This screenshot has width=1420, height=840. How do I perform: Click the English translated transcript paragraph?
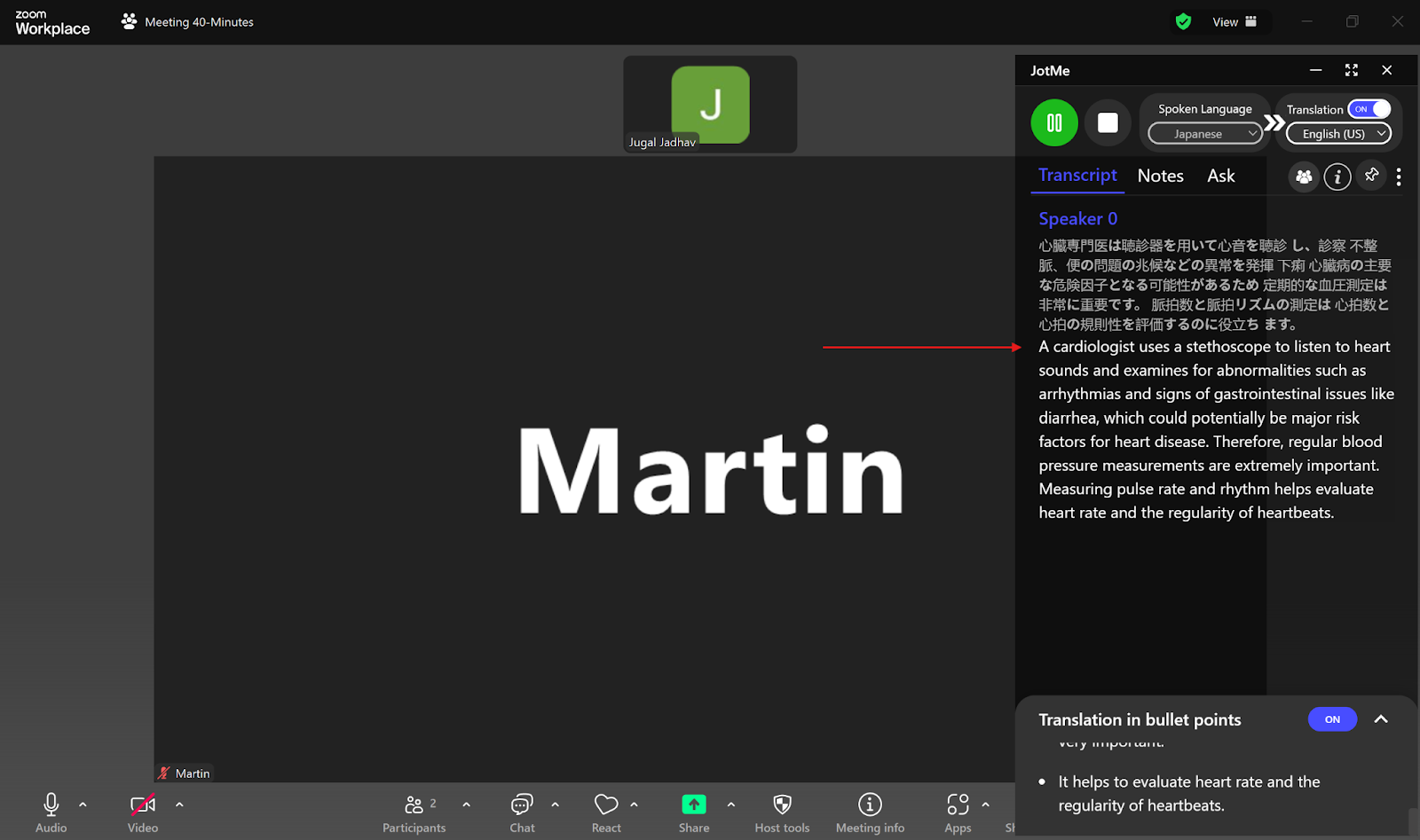pyautogui.click(x=1216, y=429)
